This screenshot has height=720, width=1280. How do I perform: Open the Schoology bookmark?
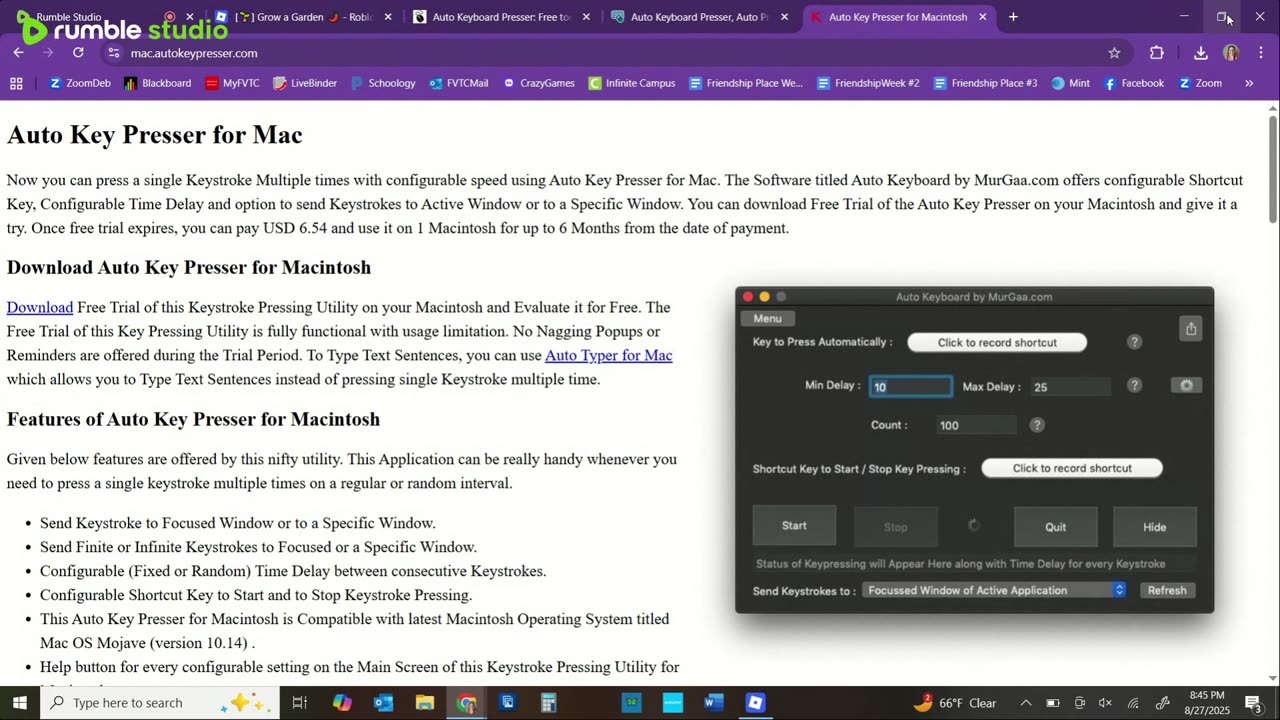coord(382,83)
